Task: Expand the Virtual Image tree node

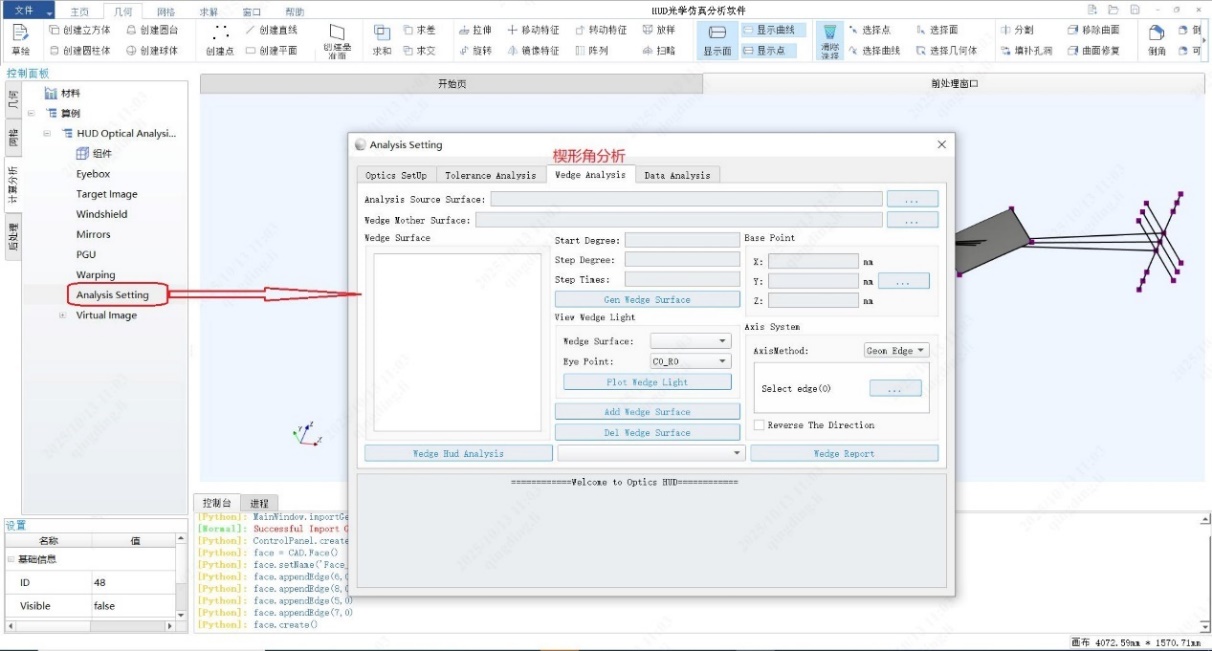Action: (62, 316)
